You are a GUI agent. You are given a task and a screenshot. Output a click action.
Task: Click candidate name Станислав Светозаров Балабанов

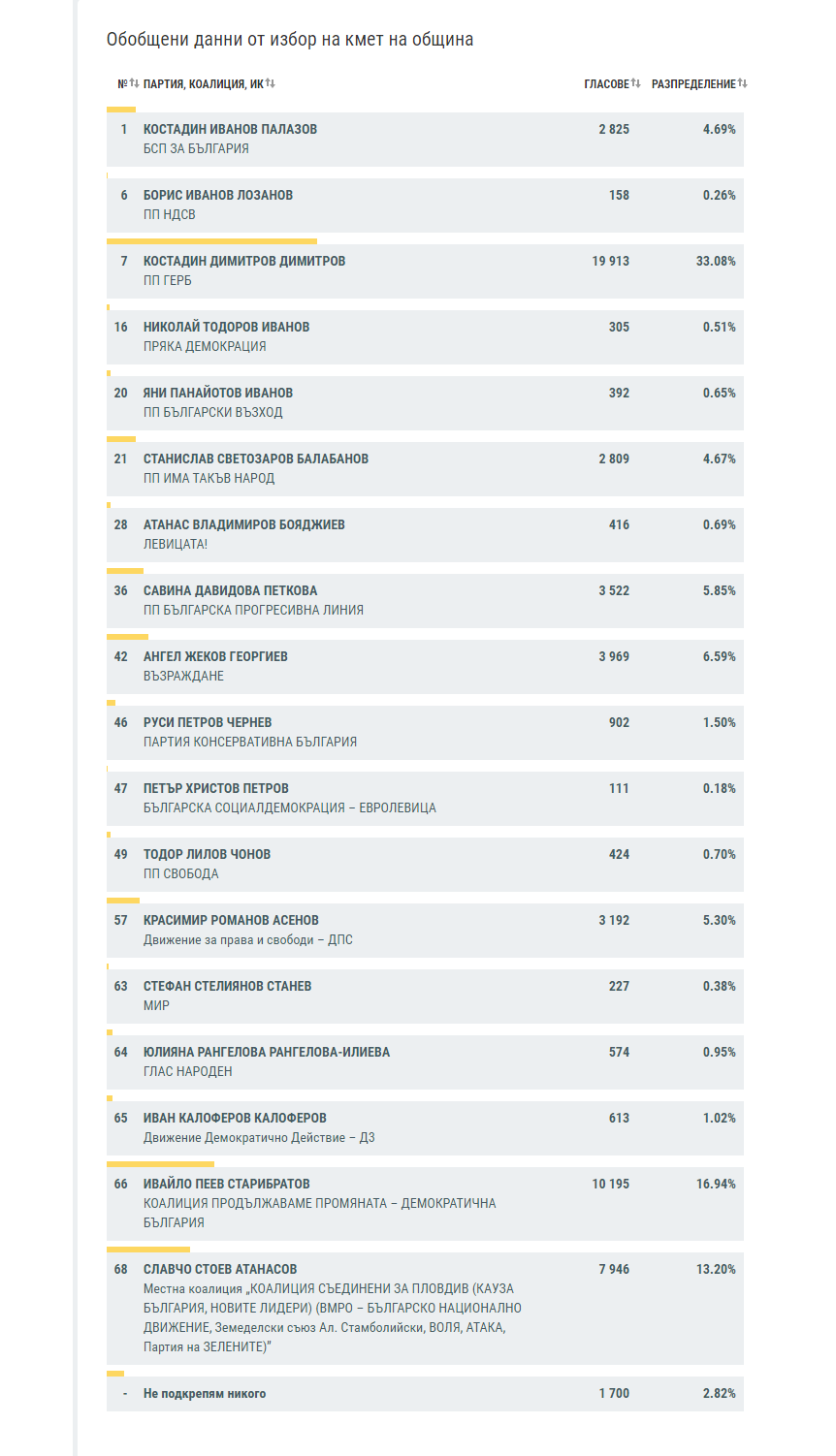pos(256,459)
